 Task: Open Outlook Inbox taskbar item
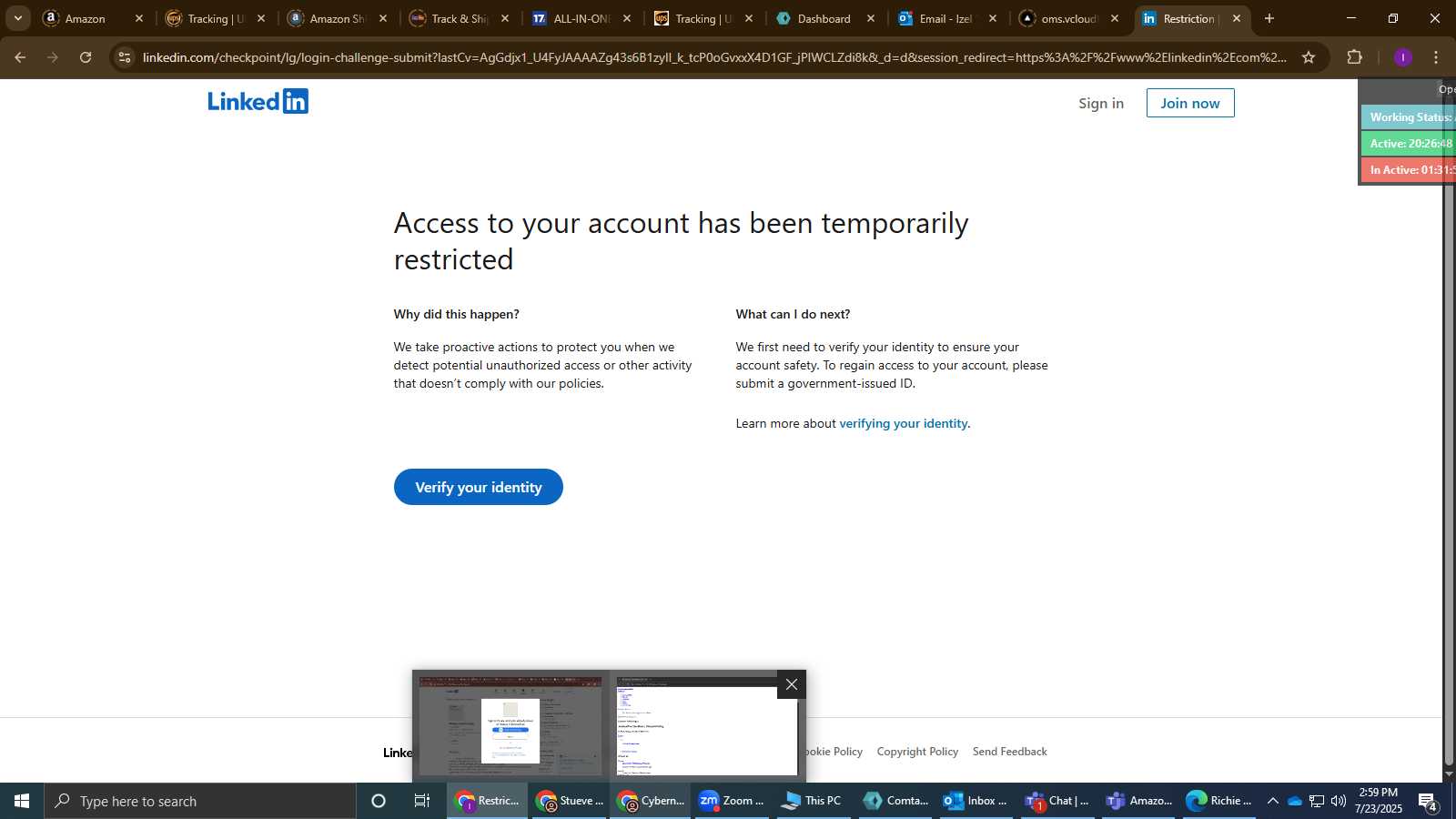[x=976, y=801]
